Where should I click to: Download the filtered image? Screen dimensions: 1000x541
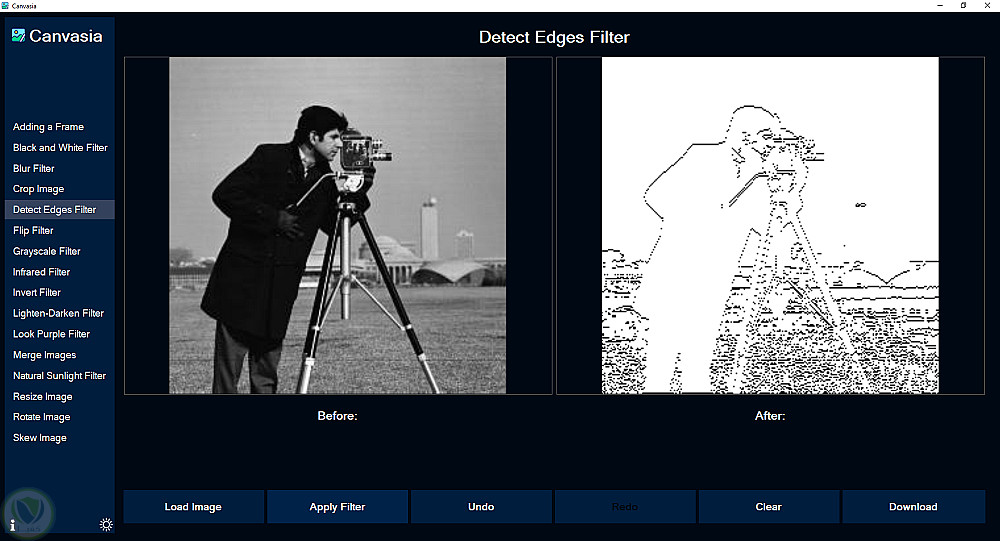click(913, 507)
